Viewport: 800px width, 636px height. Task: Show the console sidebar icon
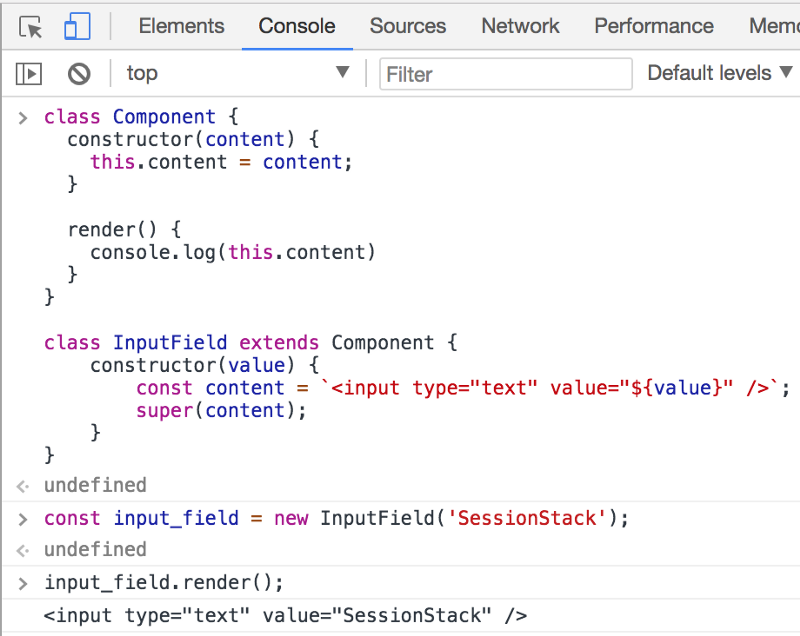29,73
